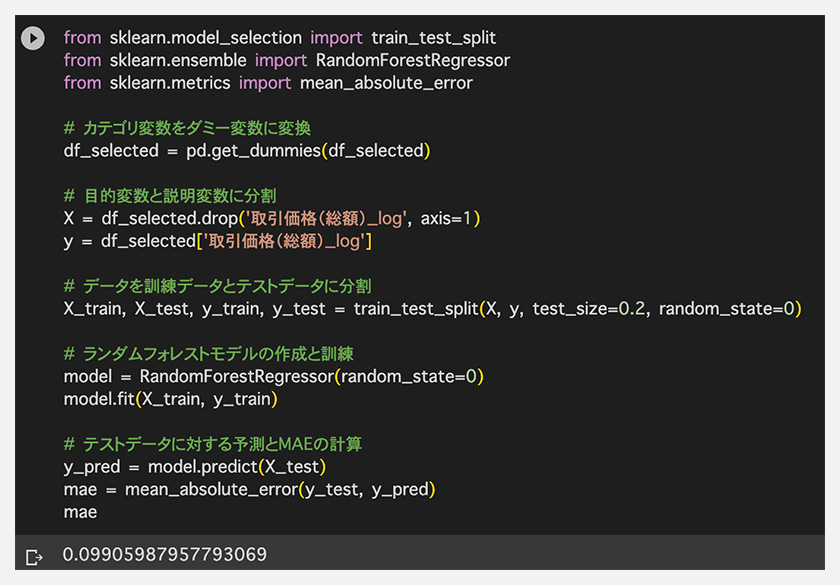The height and width of the screenshot is (585, 840).
Task: Click the y_pred = model.predict(X_test) line
Action: (x=194, y=467)
